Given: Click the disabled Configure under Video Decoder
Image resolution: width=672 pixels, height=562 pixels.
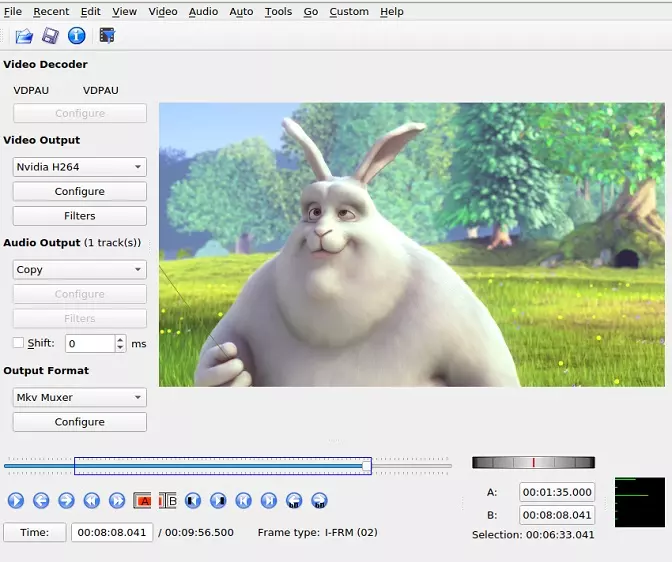Looking at the screenshot, I should click(80, 113).
